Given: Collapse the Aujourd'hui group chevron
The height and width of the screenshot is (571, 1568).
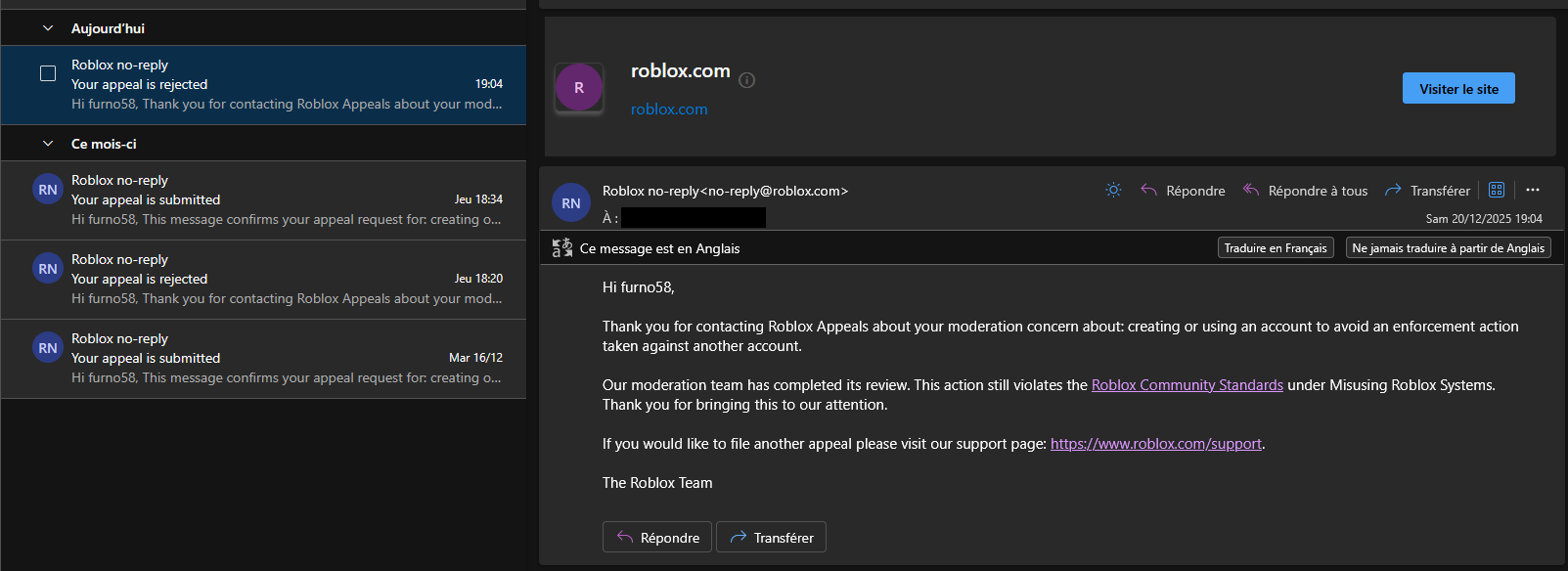Looking at the screenshot, I should click(48, 28).
